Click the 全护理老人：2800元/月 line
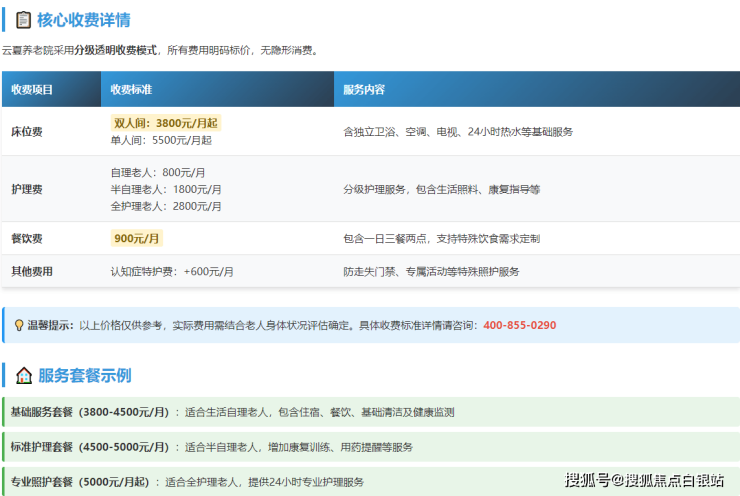 (166, 206)
